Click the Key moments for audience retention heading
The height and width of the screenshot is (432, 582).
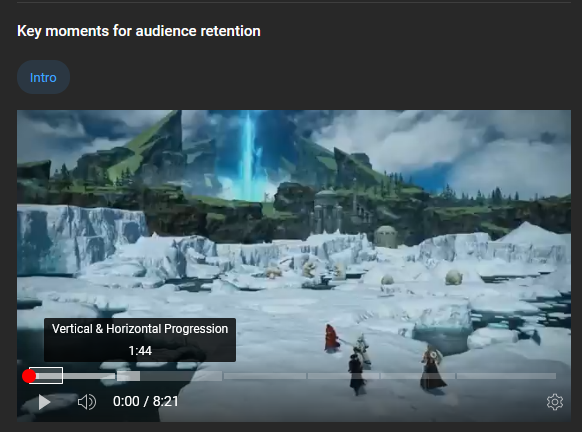click(x=139, y=31)
